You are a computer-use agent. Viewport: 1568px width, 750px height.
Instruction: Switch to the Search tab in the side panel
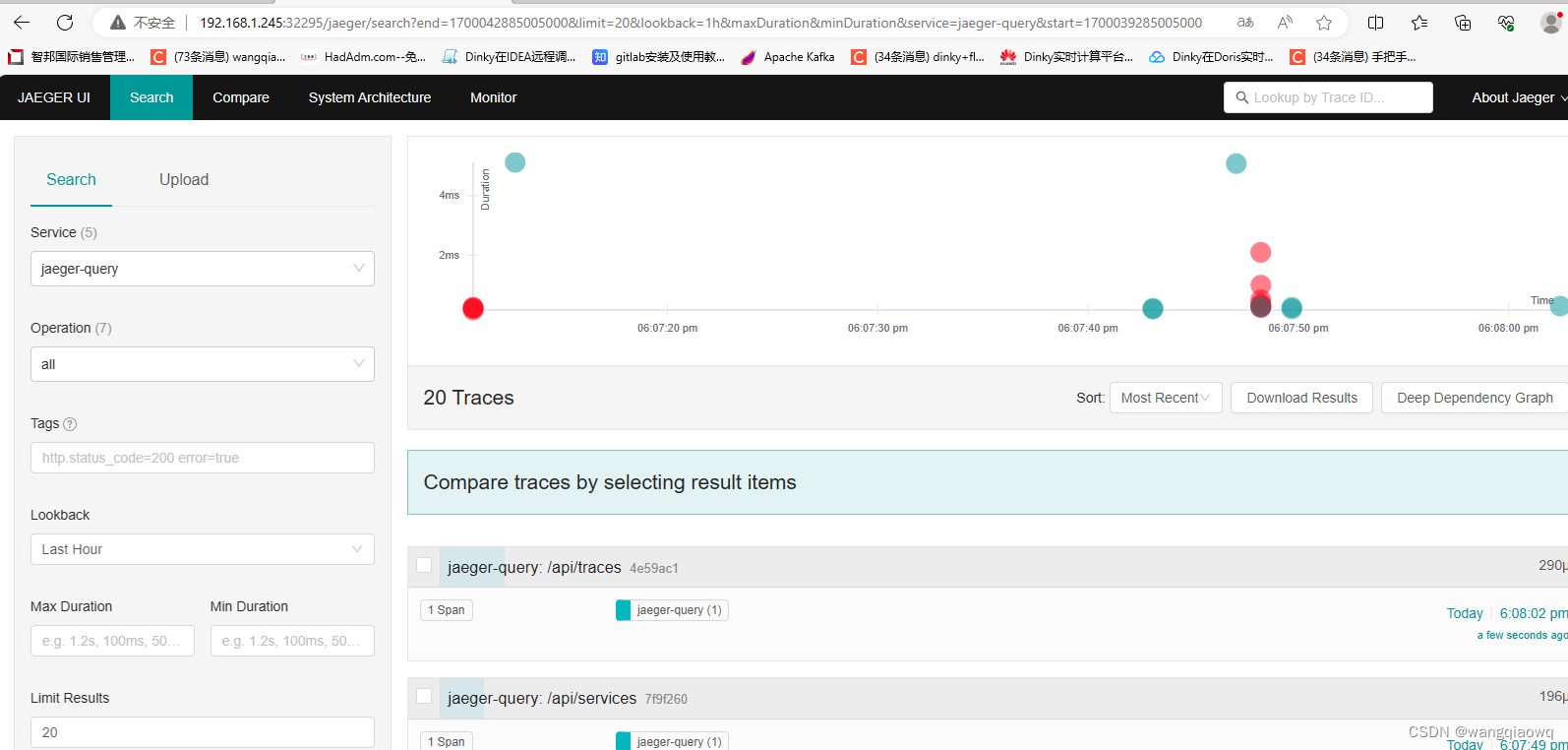(x=71, y=179)
